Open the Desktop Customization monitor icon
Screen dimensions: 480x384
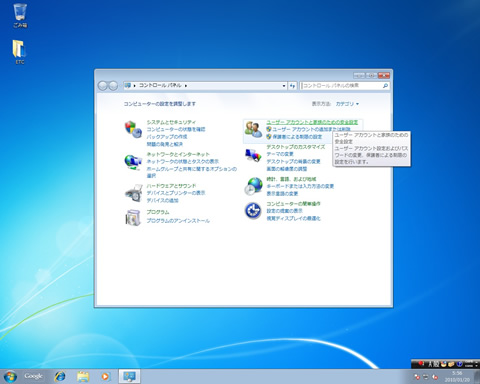pyautogui.click(x=253, y=155)
